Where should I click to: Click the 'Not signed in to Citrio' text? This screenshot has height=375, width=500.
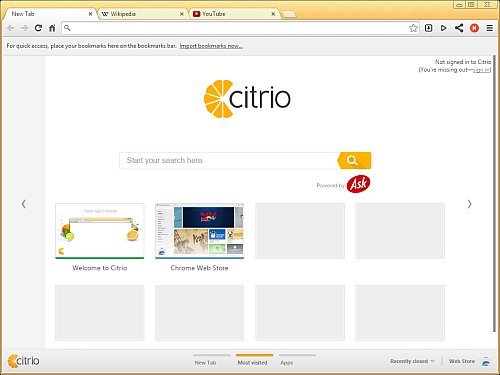click(463, 62)
